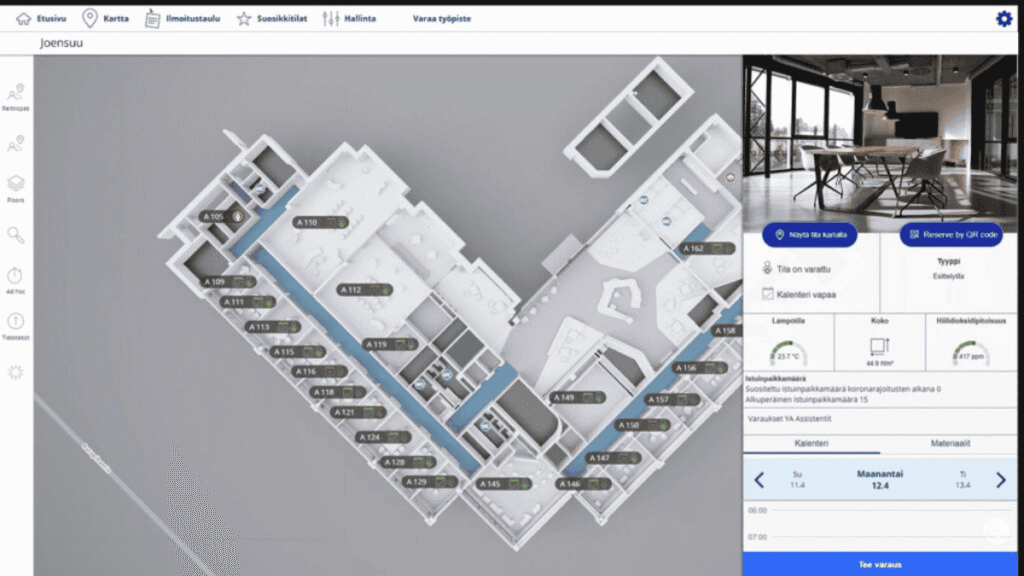Select Su 11.4 in date strip
1024x576 pixels.
[797, 480]
